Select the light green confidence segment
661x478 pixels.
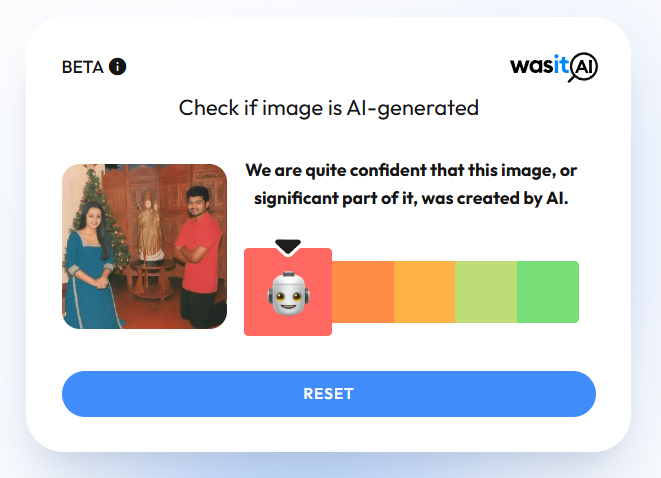click(x=486, y=292)
